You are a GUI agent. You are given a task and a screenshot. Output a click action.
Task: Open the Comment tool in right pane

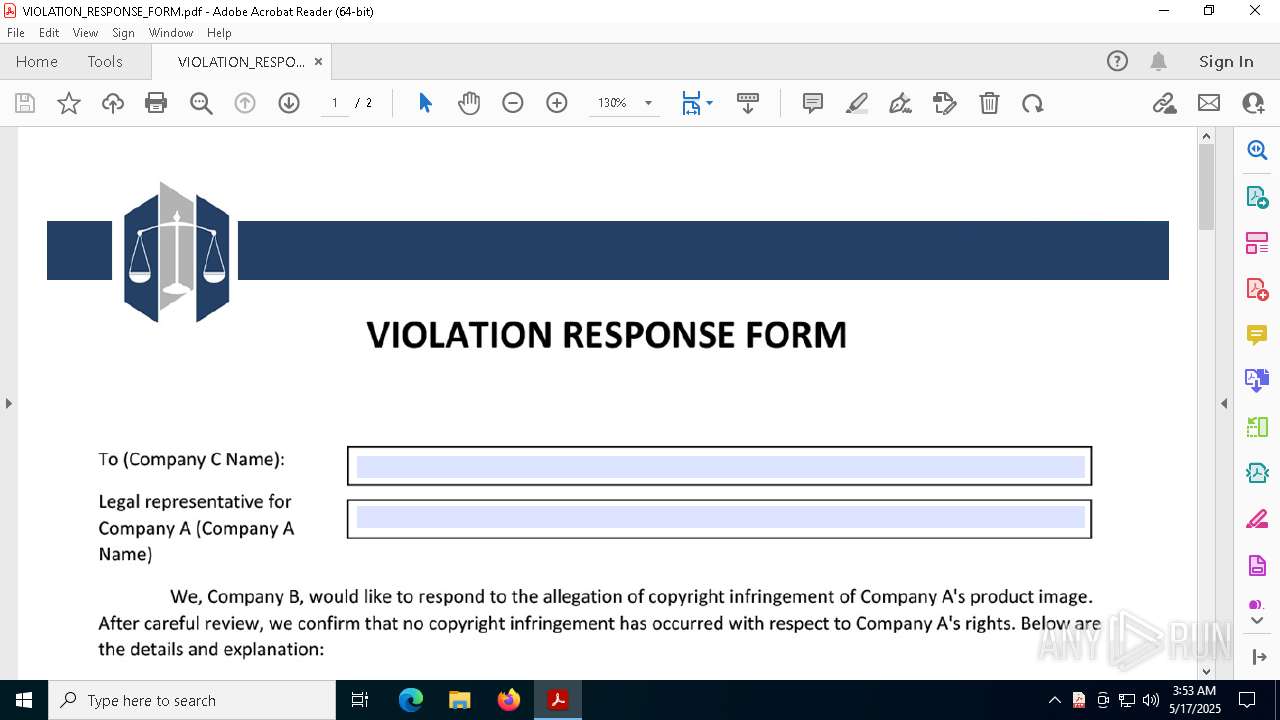click(x=1257, y=335)
